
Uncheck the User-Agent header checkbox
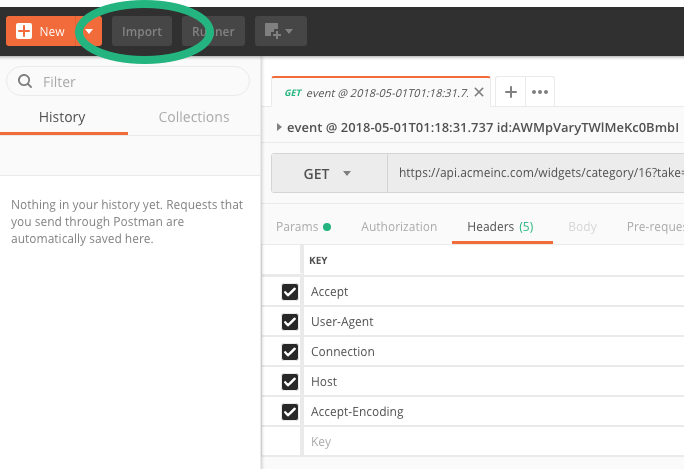click(290, 322)
